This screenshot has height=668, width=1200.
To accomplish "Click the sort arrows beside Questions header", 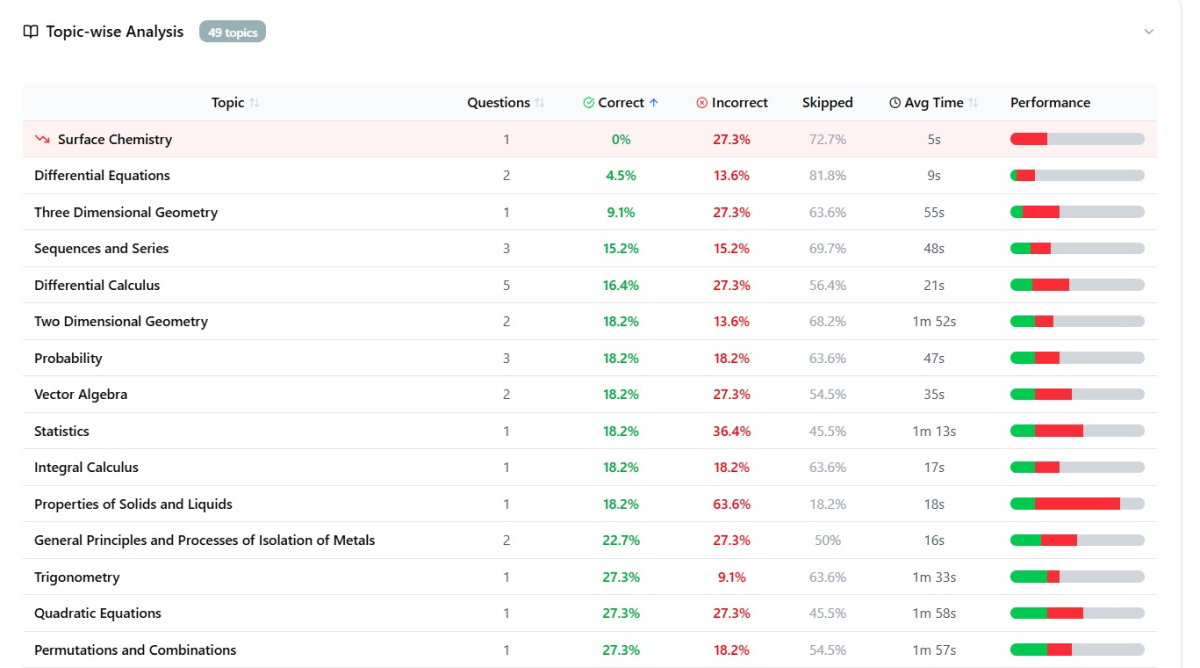I will [540, 103].
